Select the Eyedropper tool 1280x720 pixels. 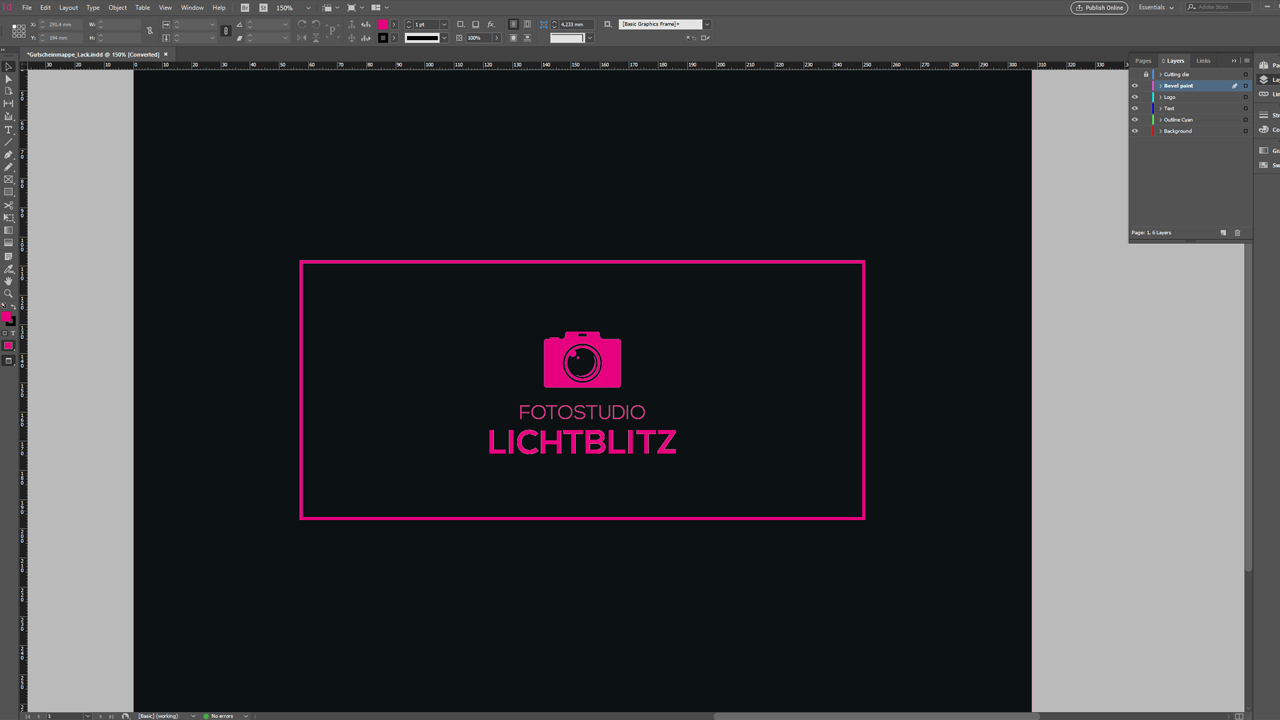click(9, 269)
